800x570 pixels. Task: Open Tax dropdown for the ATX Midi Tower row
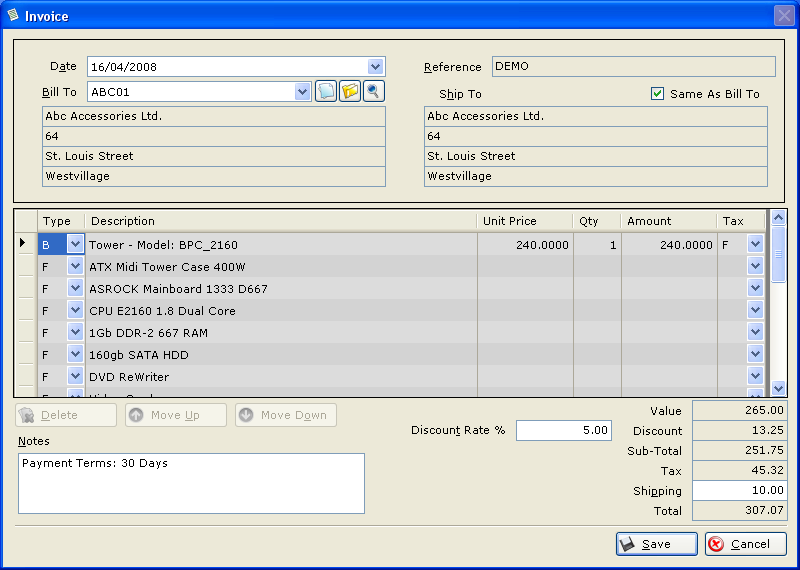click(755, 267)
